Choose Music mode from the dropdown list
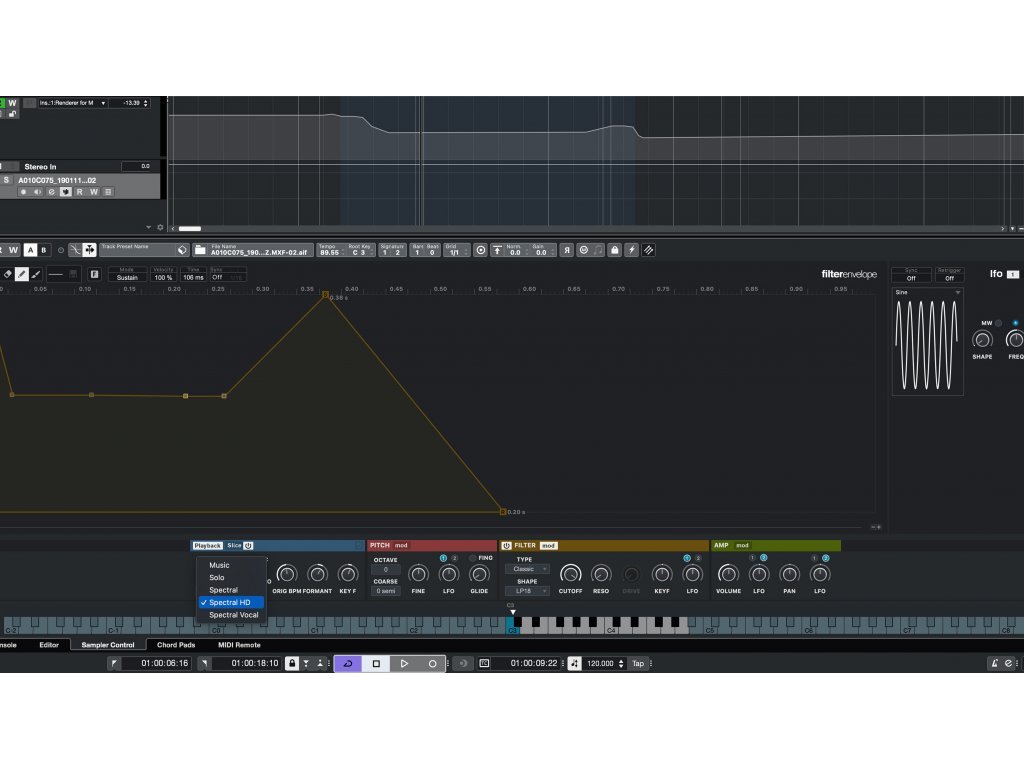 (219, 565)
